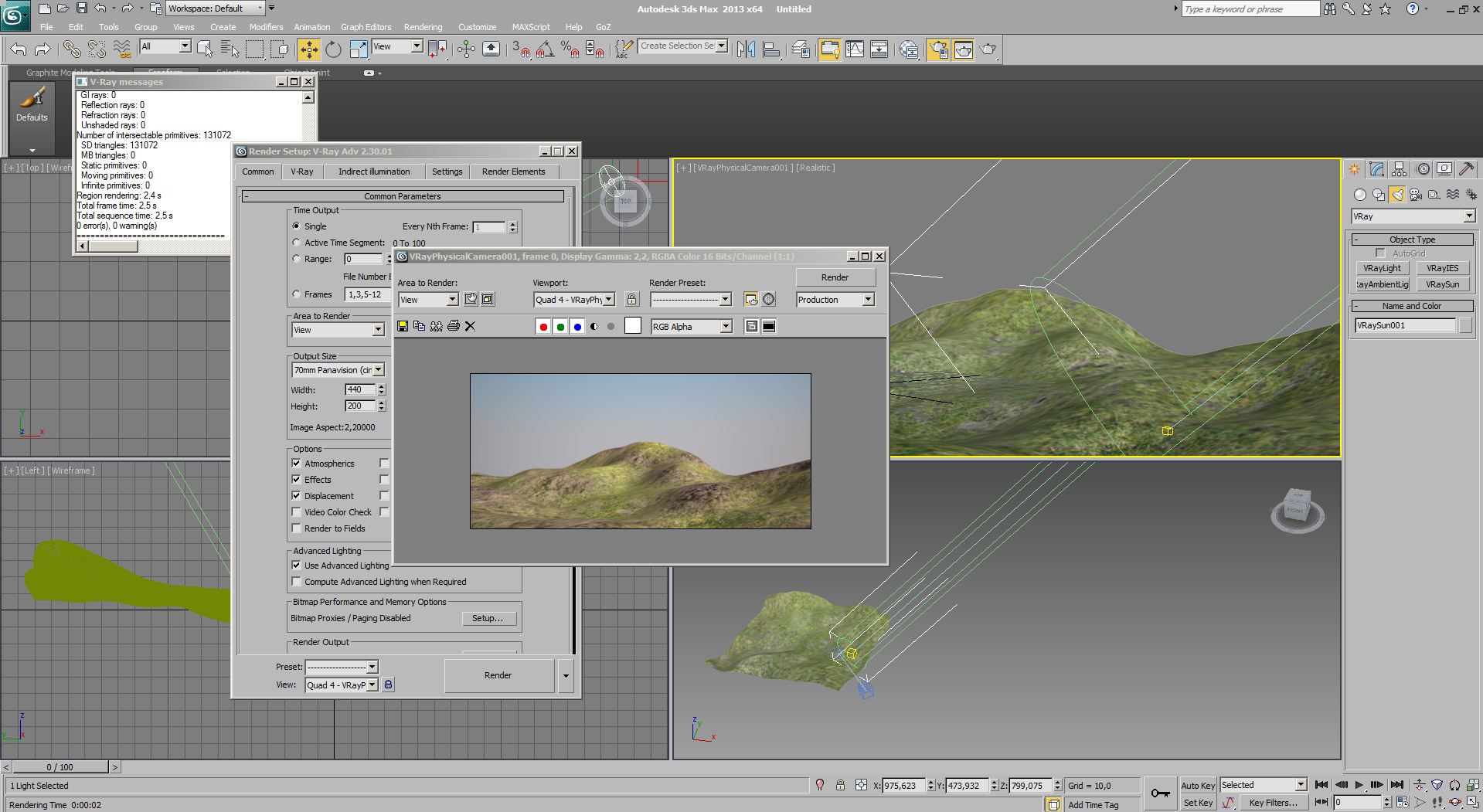
Task: Enable the Render to Fields checkbox
Action: click(296, 528)
